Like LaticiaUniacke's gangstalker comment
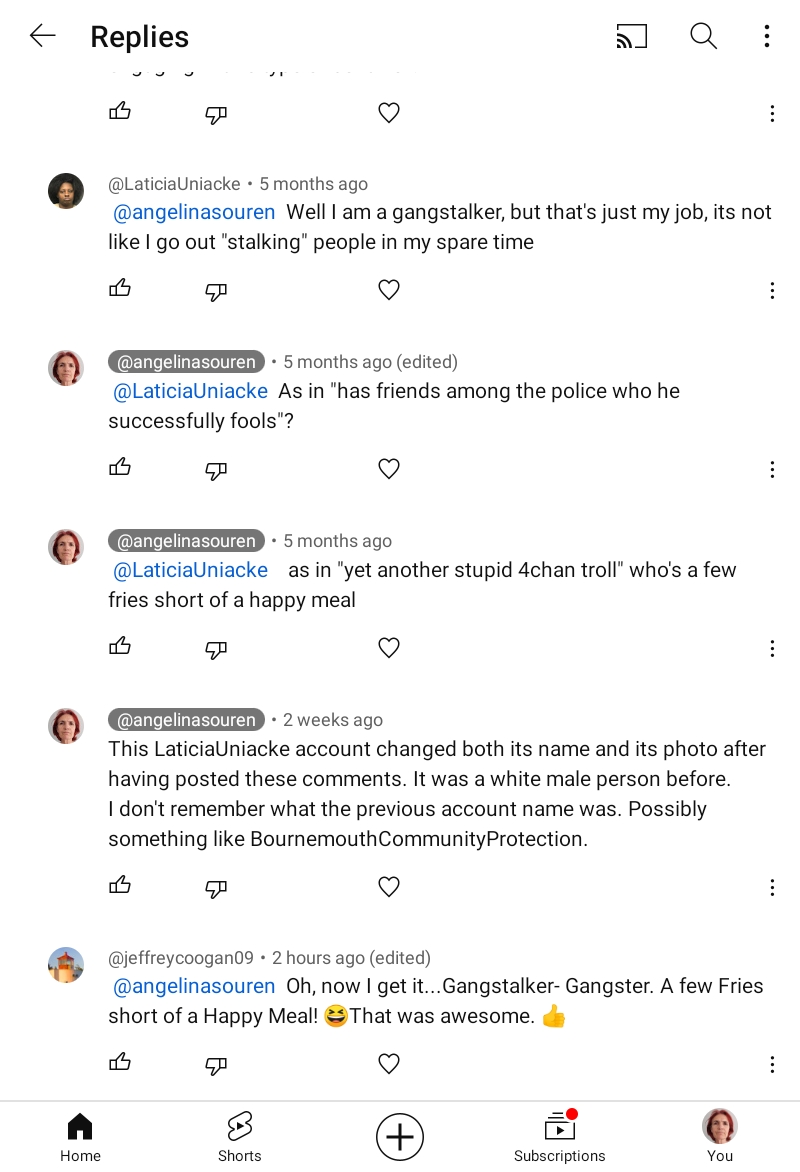This screenshot has width=800, height=1172. (x=120, y=289)
